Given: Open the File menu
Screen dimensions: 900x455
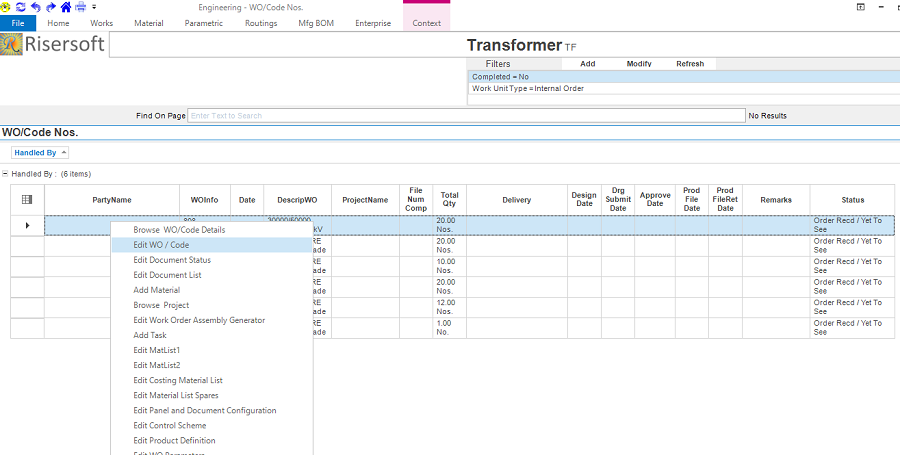Looking at the screenshot, I should point(18,24).
